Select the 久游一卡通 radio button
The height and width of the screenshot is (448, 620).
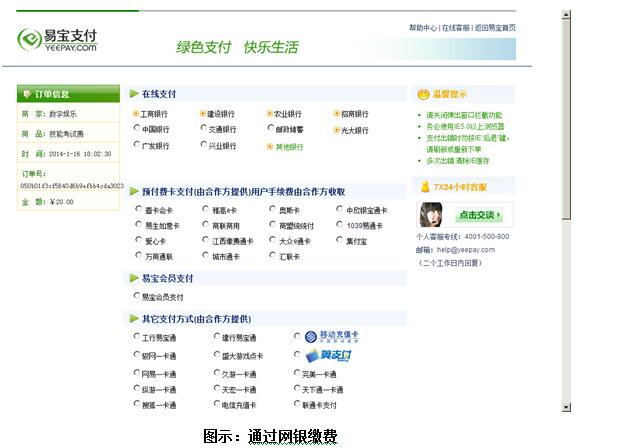tap(217, 372)
